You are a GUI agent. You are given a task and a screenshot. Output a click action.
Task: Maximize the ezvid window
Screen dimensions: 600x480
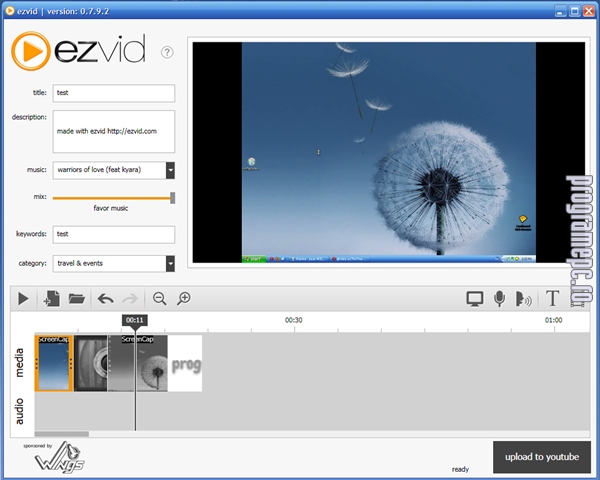(574, 11)
